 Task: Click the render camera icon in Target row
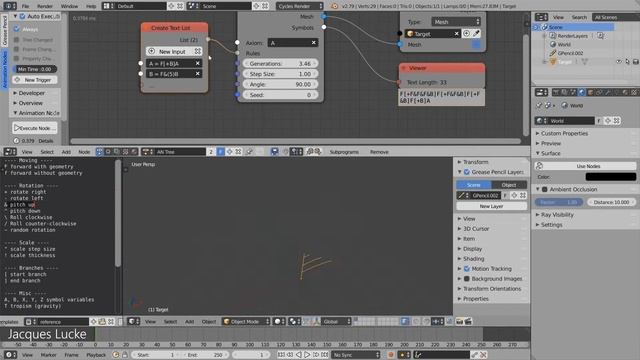[x=636, y=62]
